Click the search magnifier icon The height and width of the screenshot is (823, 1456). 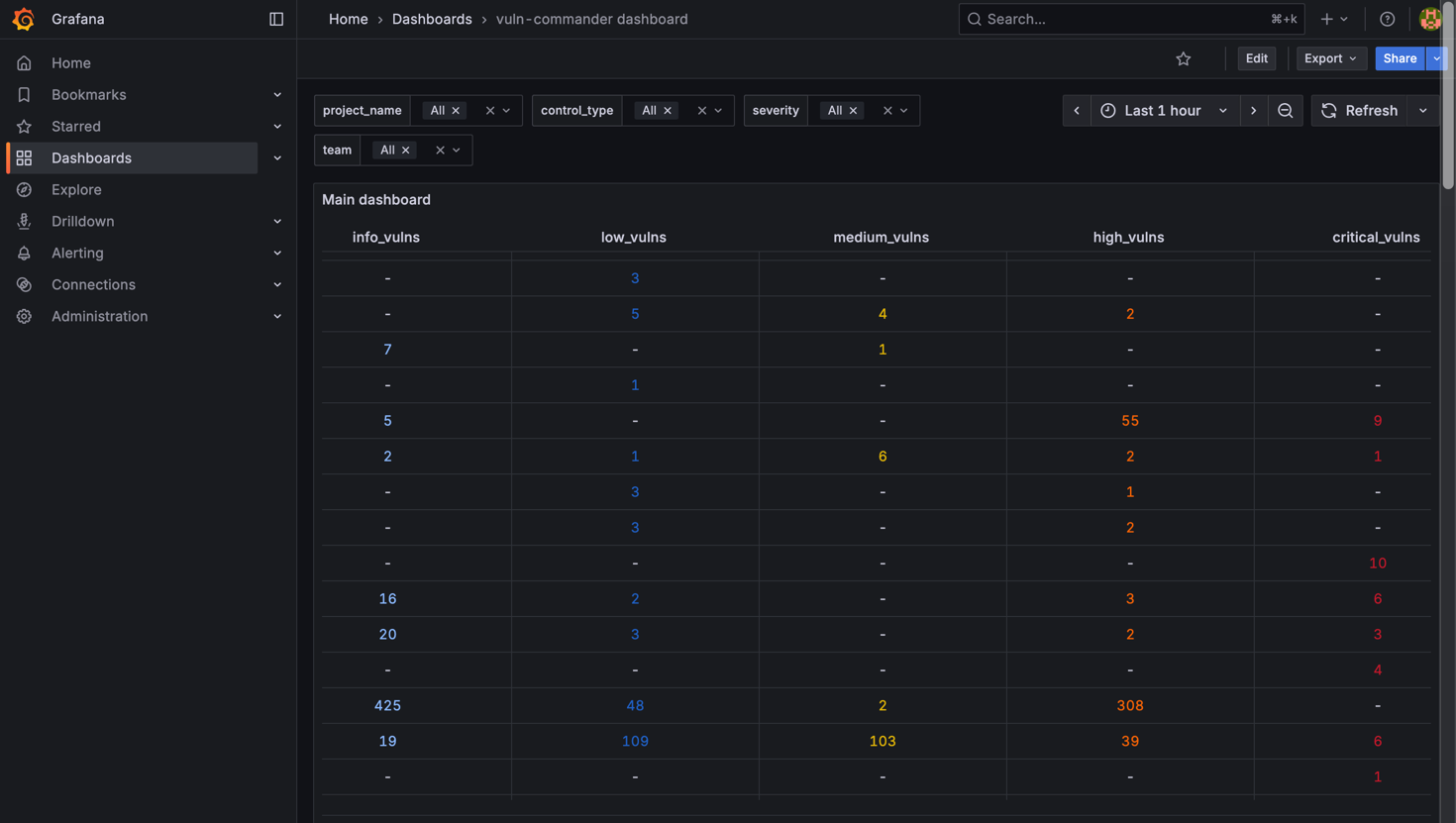[975, 19]
